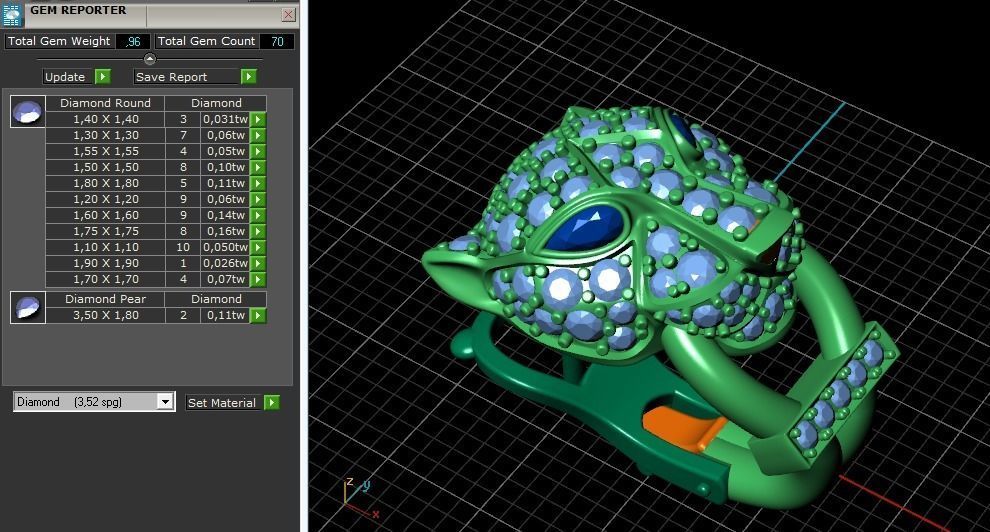Click the blue pear gem on the ring model
The image size is (990, 532).
[584, 229]
